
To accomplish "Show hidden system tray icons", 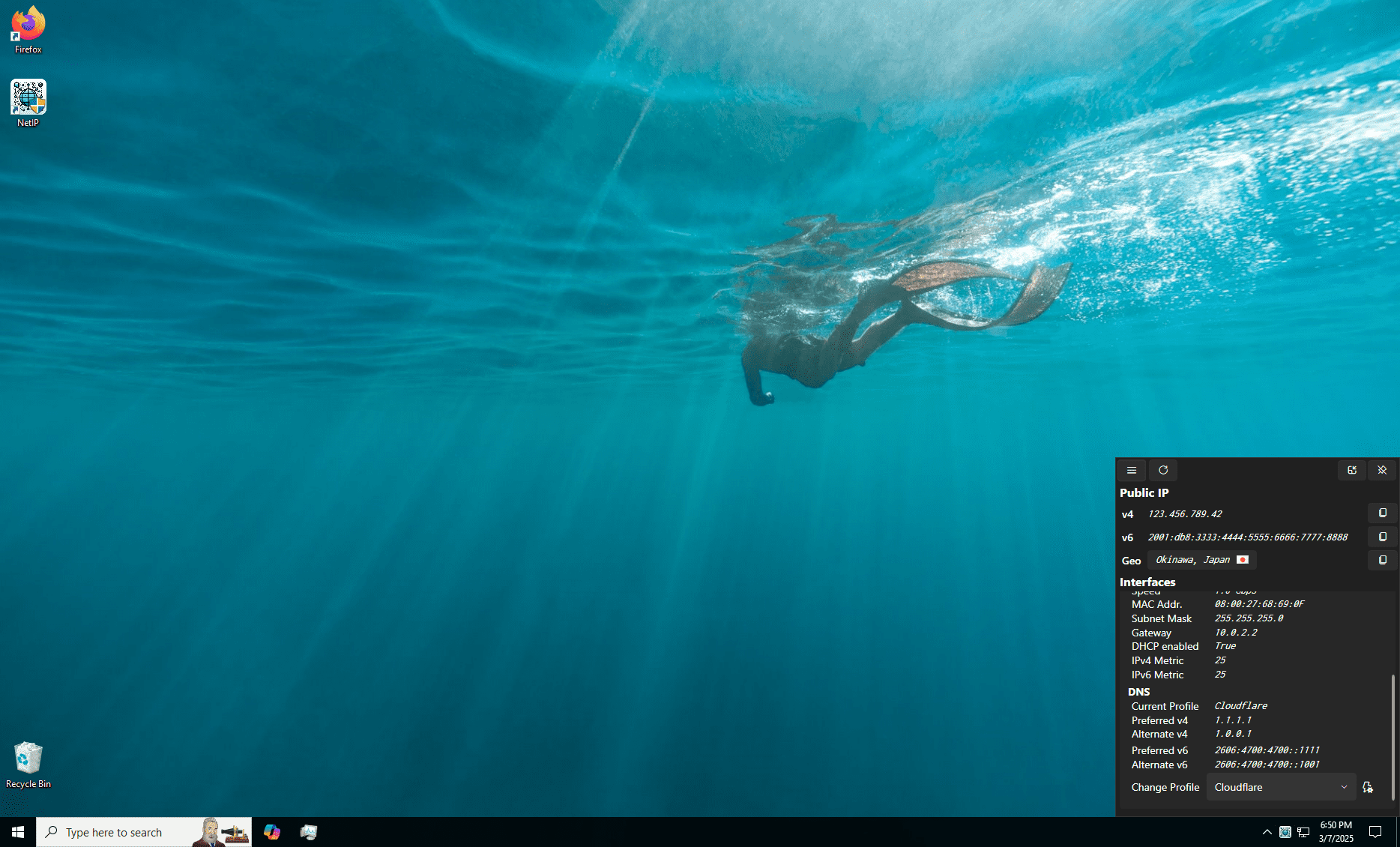I will click(x=1267, y=832).
